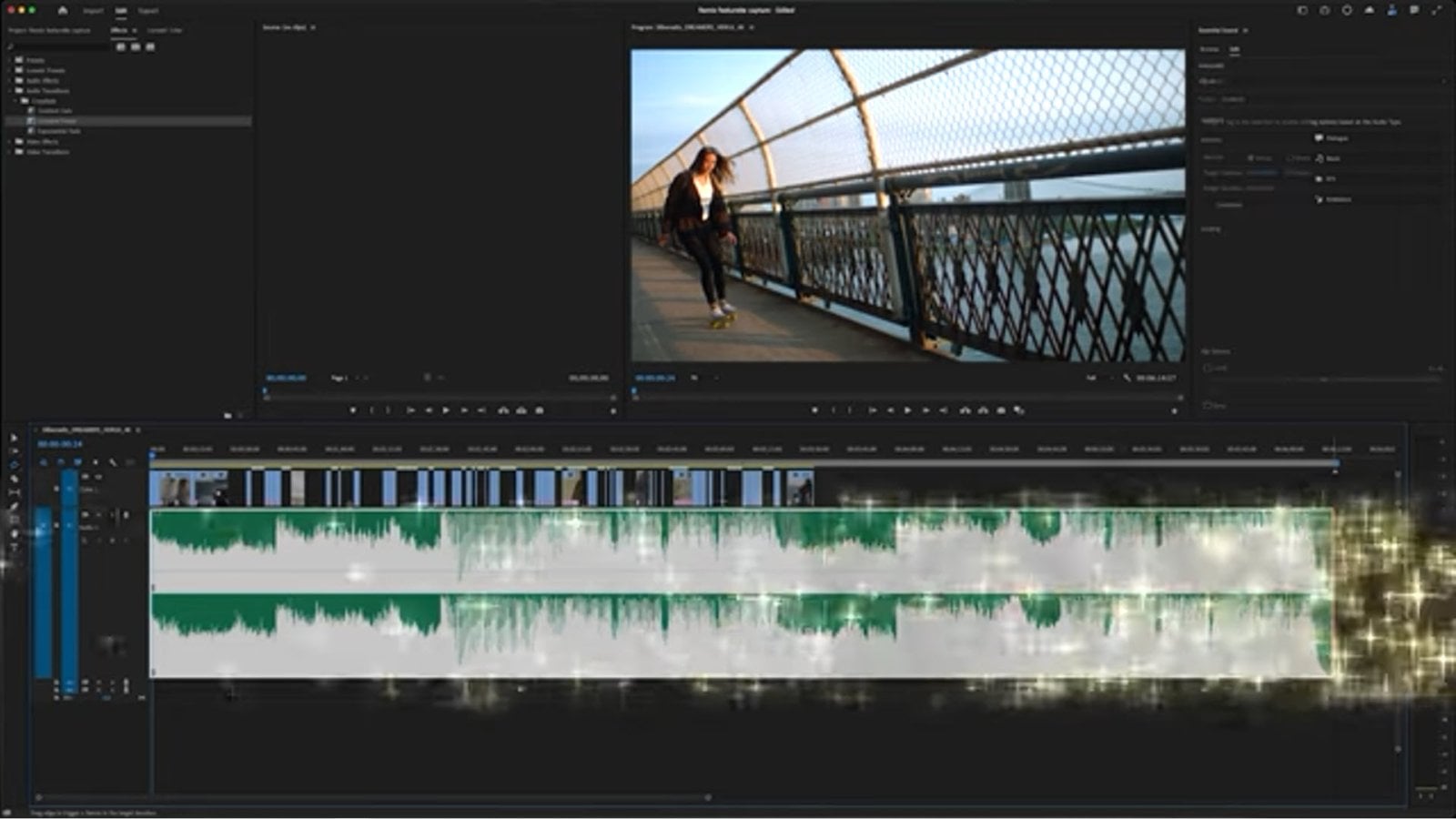The height and width of the screenshot is (819, 1456).
Task: Click the Music audio type icon
Action: [x=1319, y=158]
